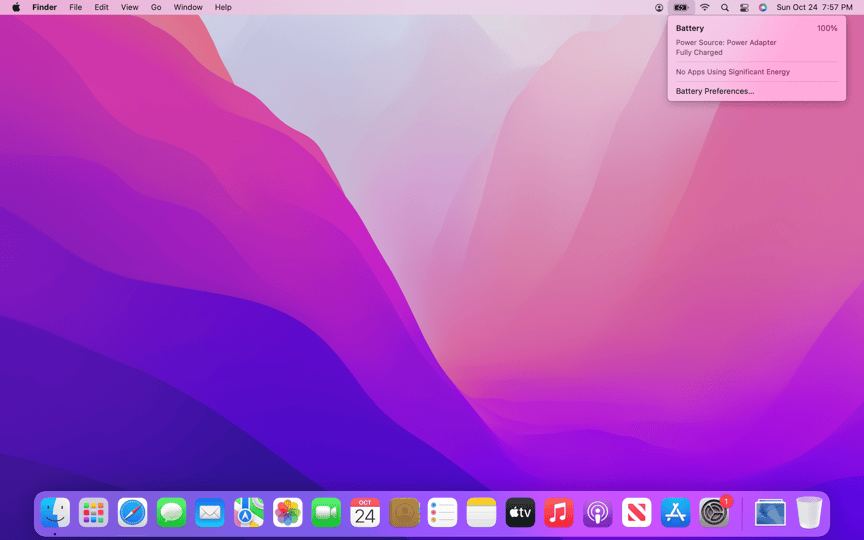
Task: Click the Battery heading in popup
Action: 689,28
